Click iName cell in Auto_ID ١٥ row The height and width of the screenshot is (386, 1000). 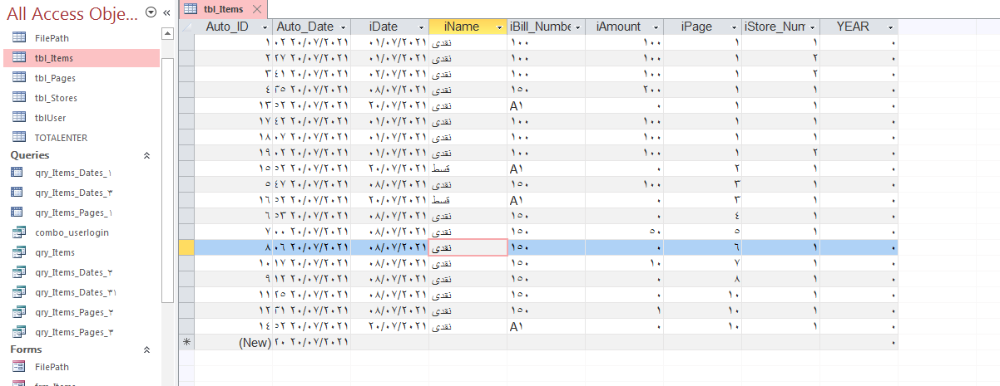pos(468,168)
